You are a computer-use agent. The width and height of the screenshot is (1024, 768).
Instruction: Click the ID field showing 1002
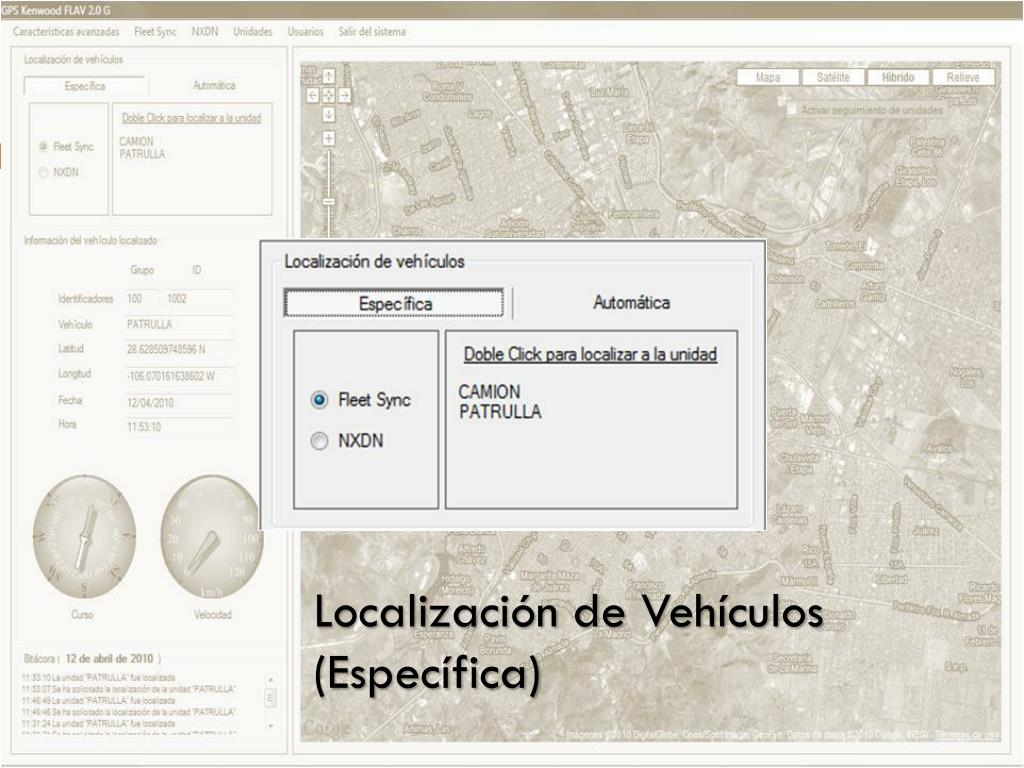pyautogui.click(x=199, y=298)
